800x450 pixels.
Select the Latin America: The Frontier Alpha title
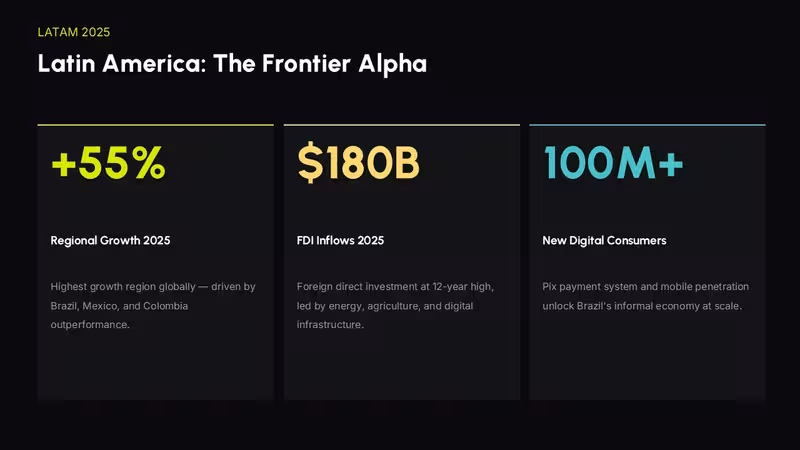[232, 64]
